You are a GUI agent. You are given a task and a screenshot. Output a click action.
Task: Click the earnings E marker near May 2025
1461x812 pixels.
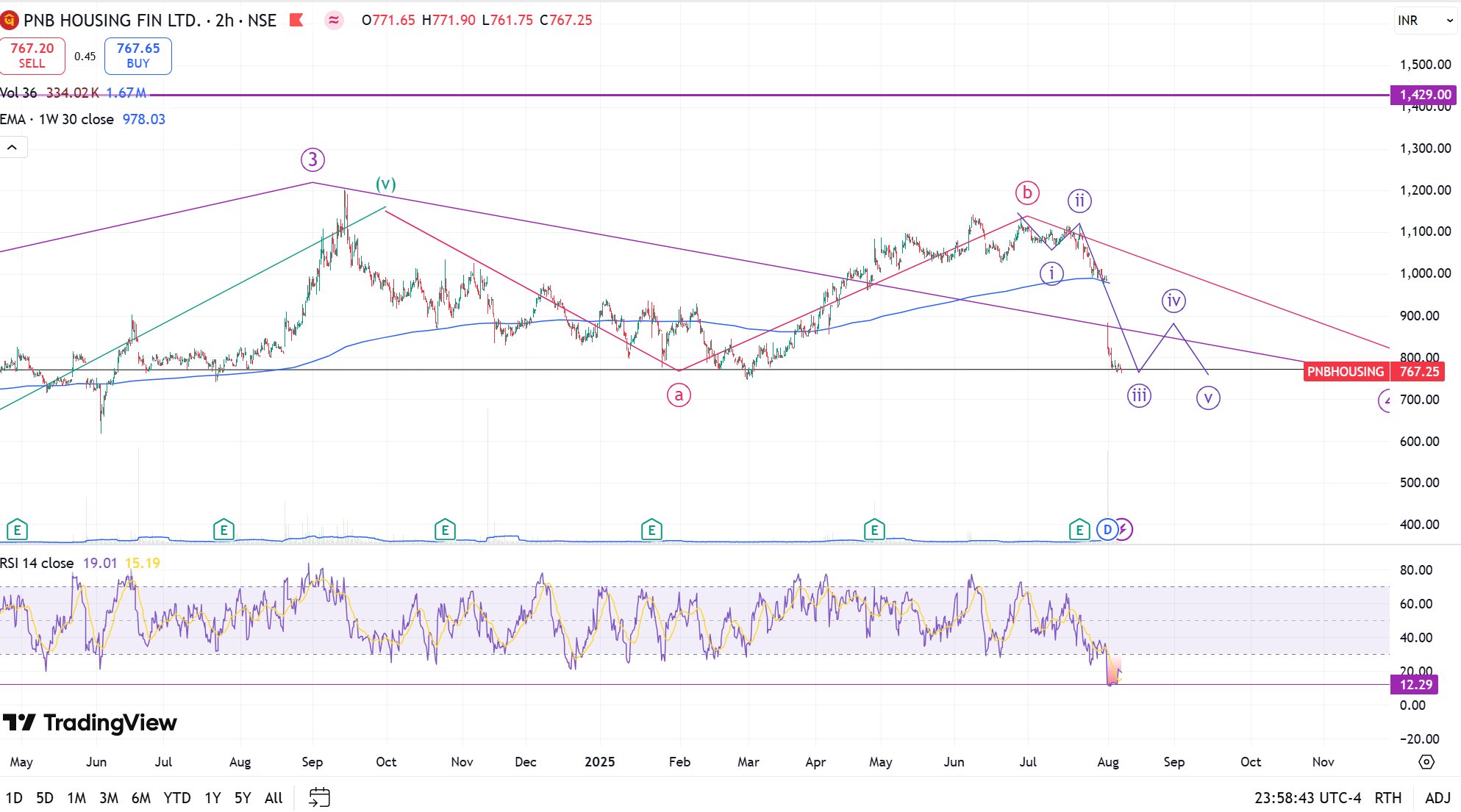point(874,529)
